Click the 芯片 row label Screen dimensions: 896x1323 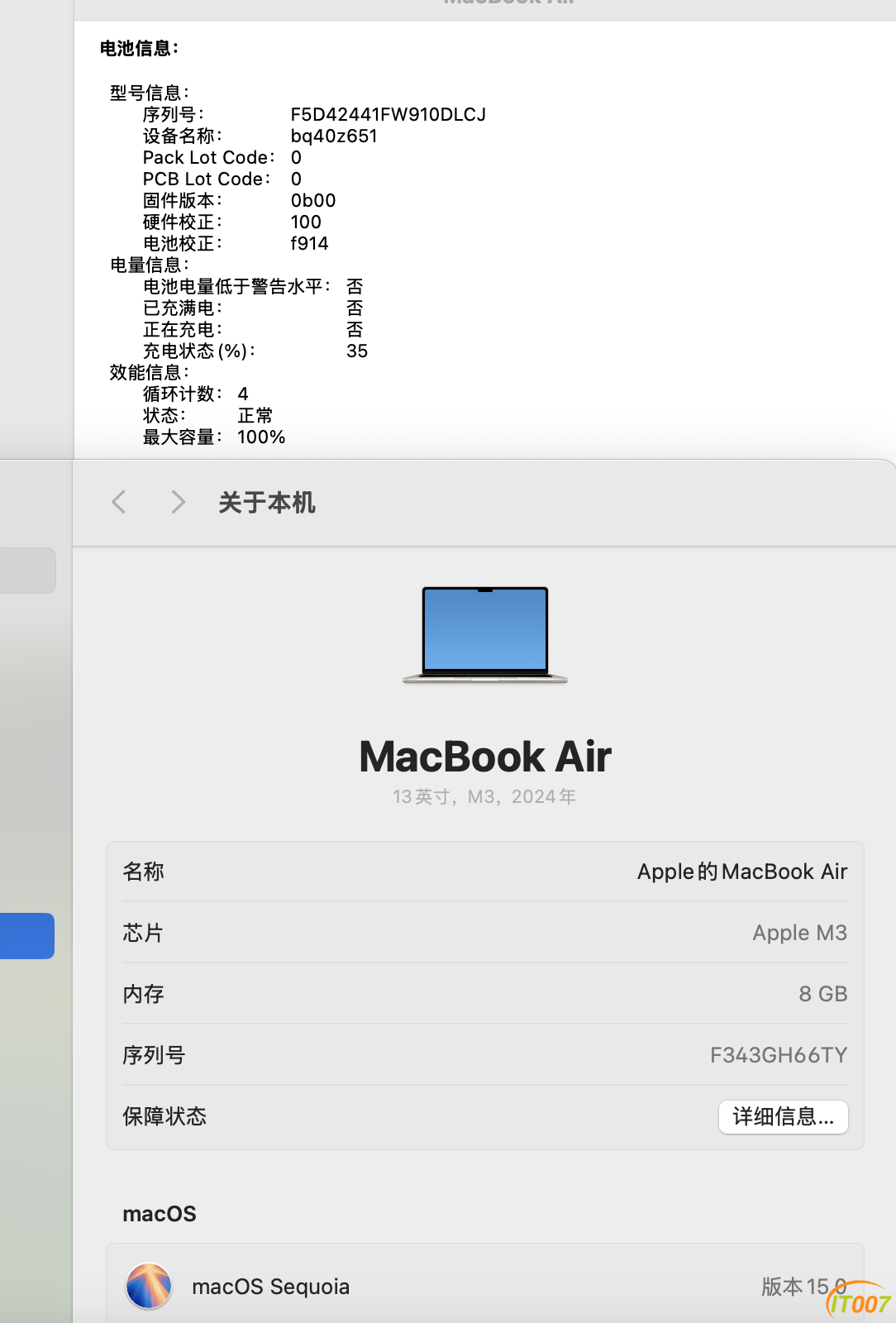pyautogui.click(x=143, y=933)
